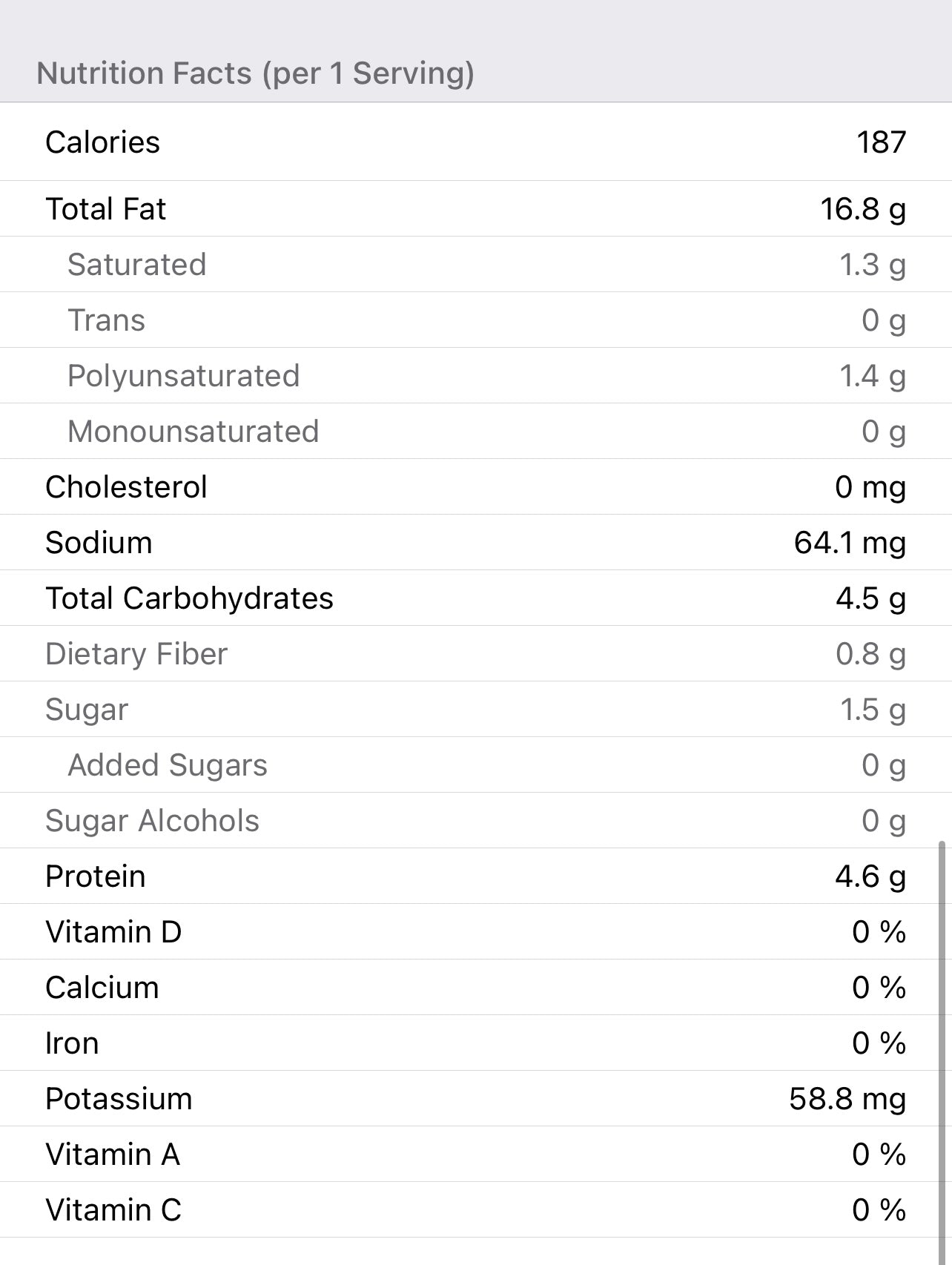Screen dimensions: 952x1265
Task: Tap the Sugar Alcohols row
Action: (x=475, y=820)
